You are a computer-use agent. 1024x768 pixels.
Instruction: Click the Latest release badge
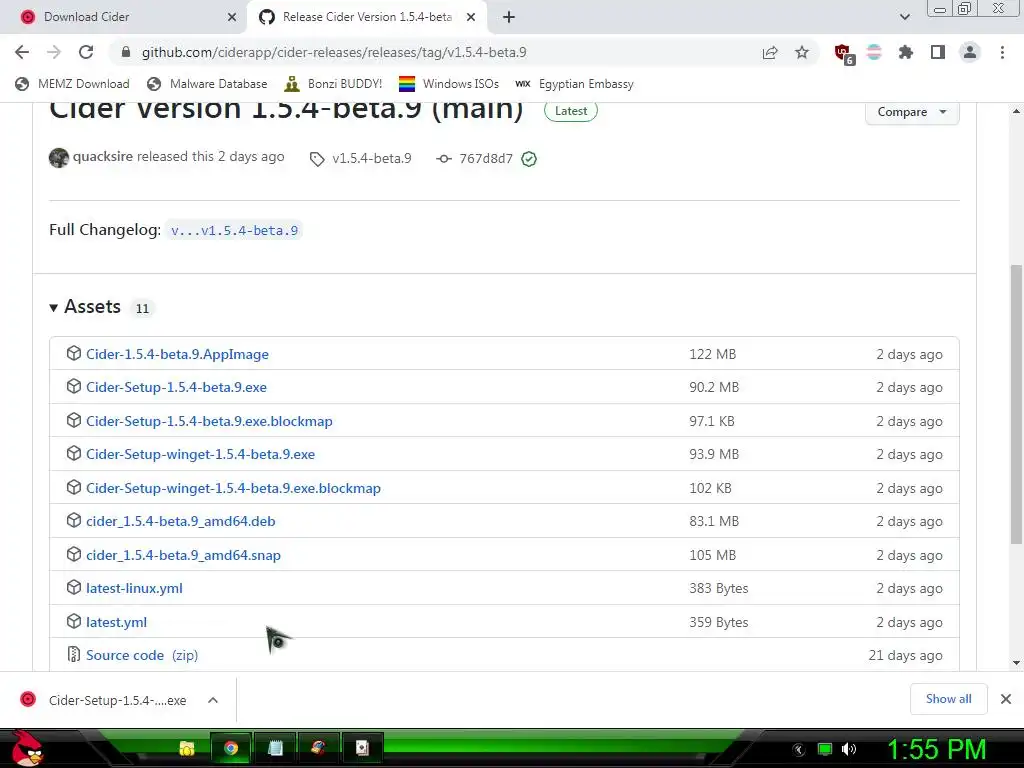[571, 111]
